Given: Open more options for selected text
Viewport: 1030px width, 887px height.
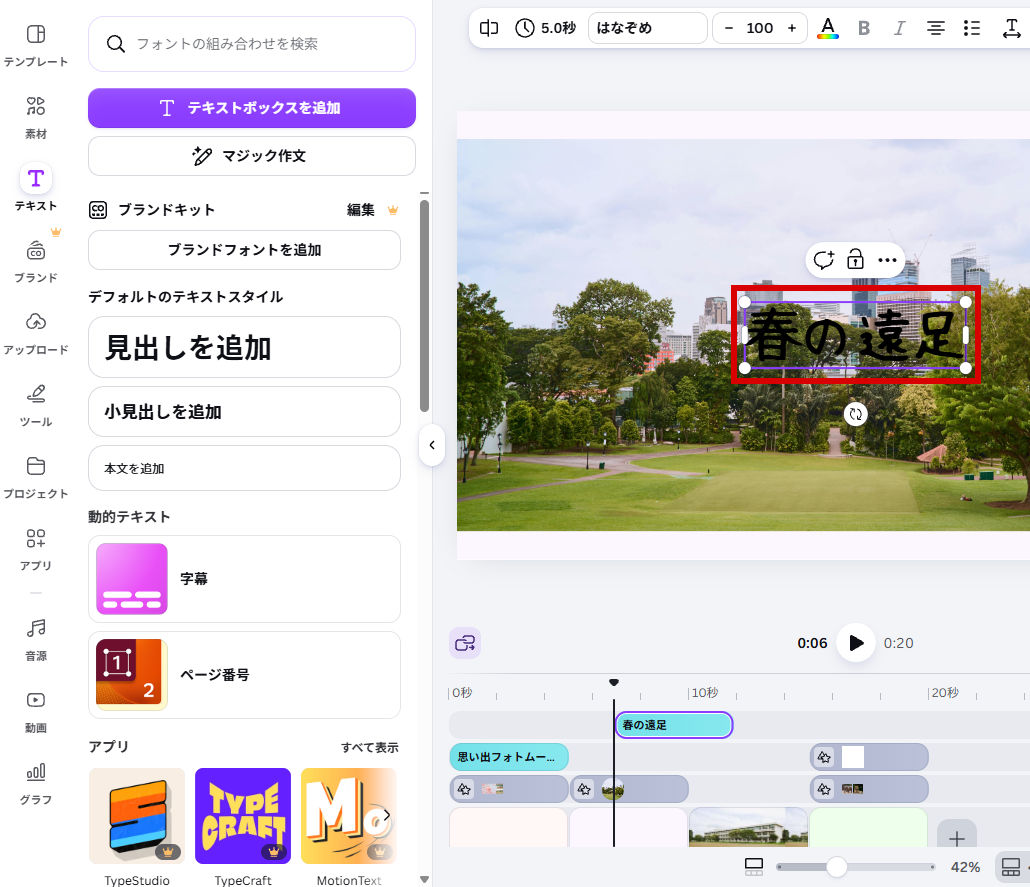Looking at the screenshot, I should 887,260.
